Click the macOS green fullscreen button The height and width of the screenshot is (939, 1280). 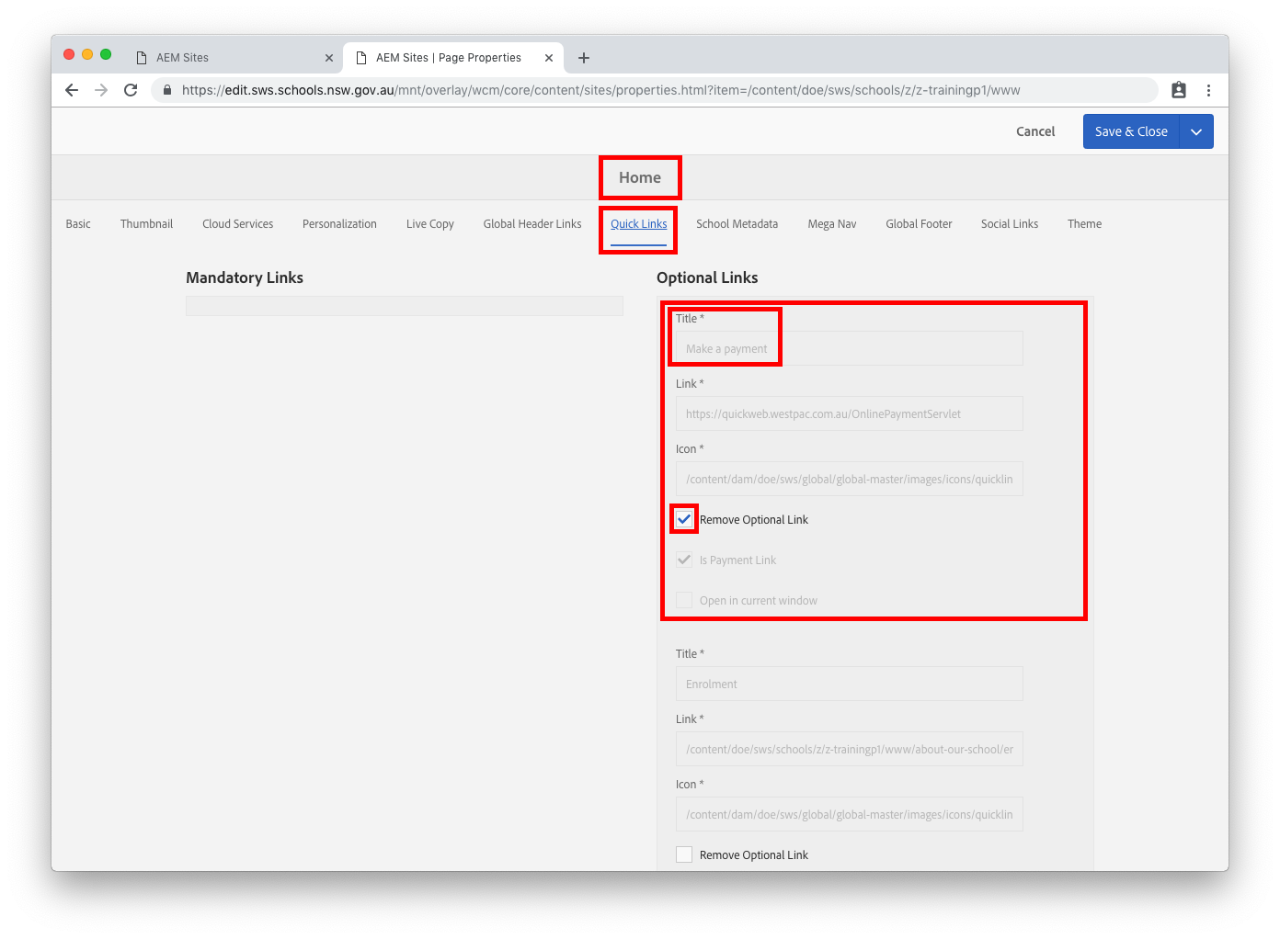[x=106, y=55]
